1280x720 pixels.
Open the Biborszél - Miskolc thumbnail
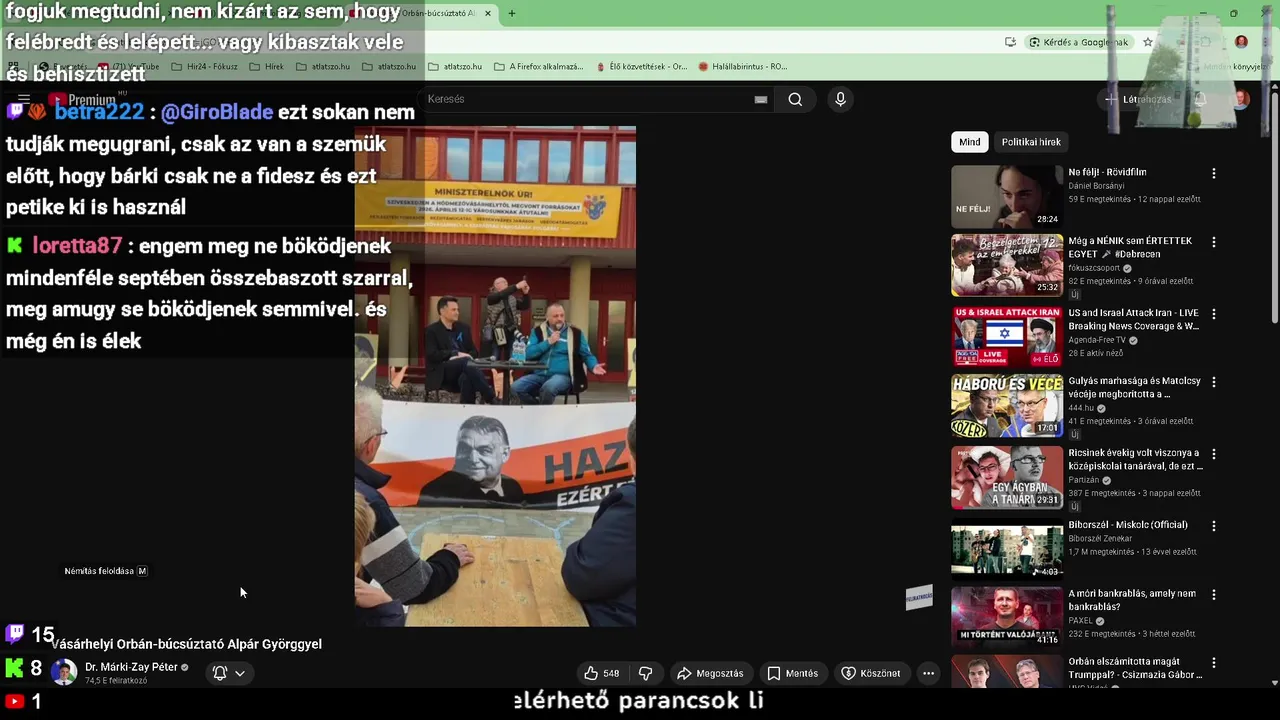click(x=1007, y=549)
